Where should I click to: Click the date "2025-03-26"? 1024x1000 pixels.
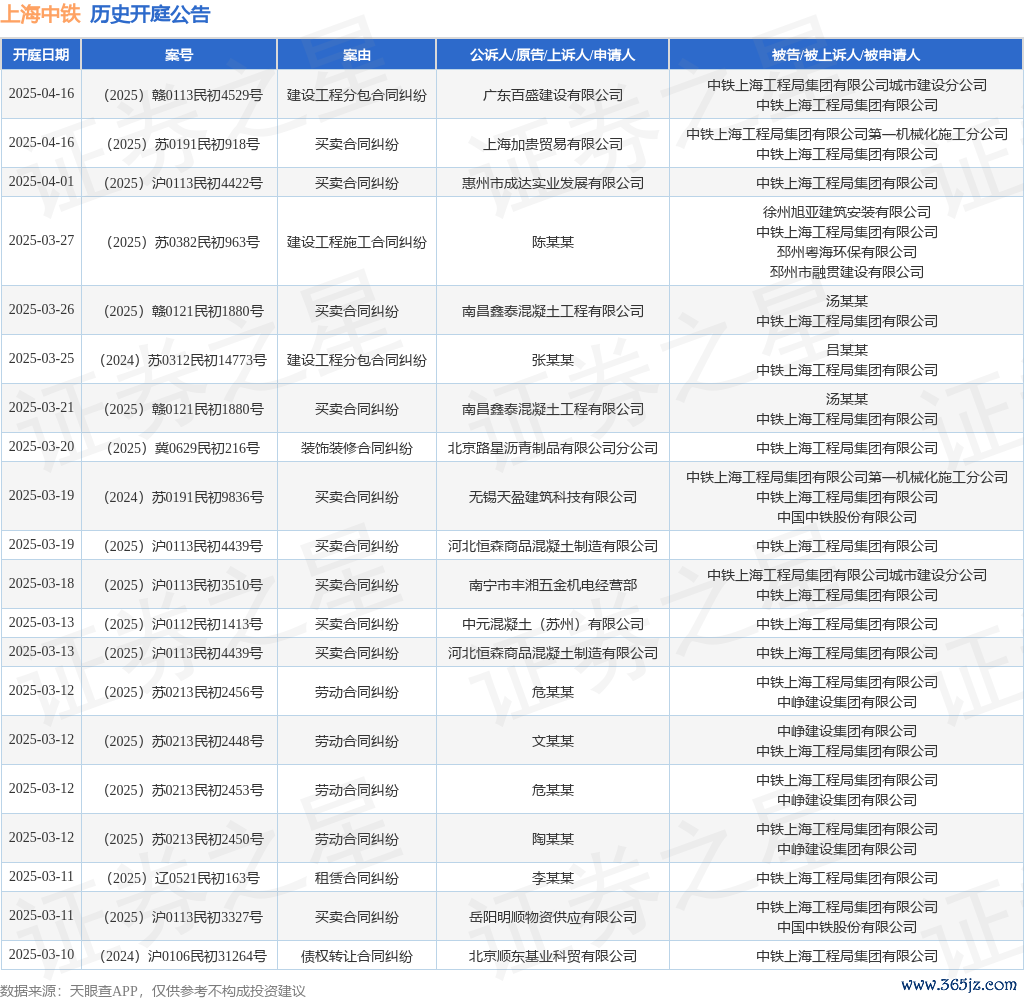(41, 310)
